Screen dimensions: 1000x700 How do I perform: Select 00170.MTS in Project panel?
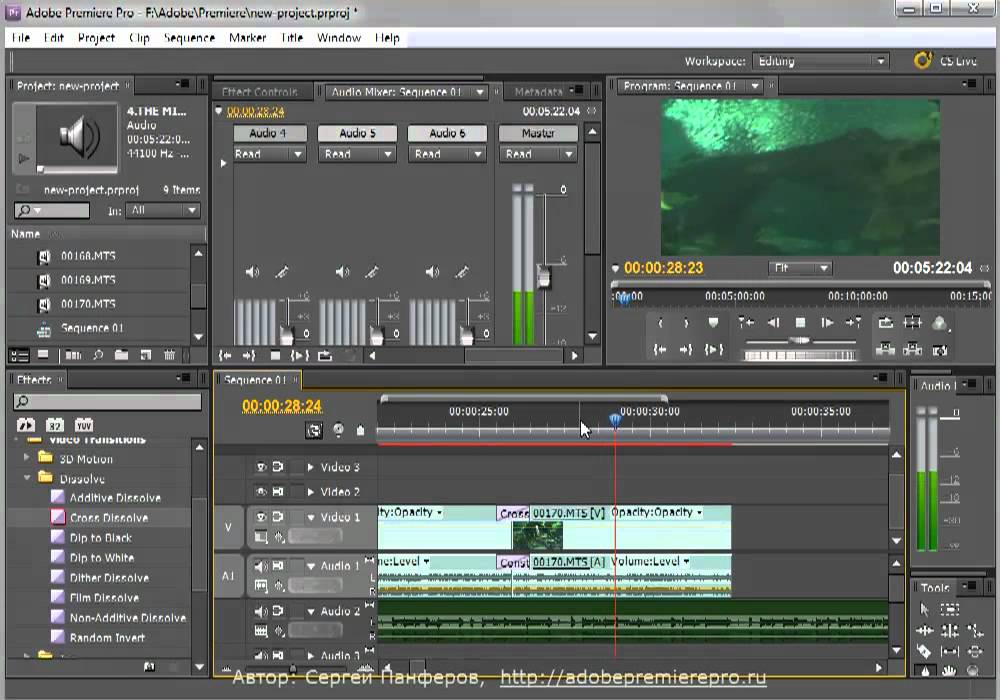(x=88, y=304)
